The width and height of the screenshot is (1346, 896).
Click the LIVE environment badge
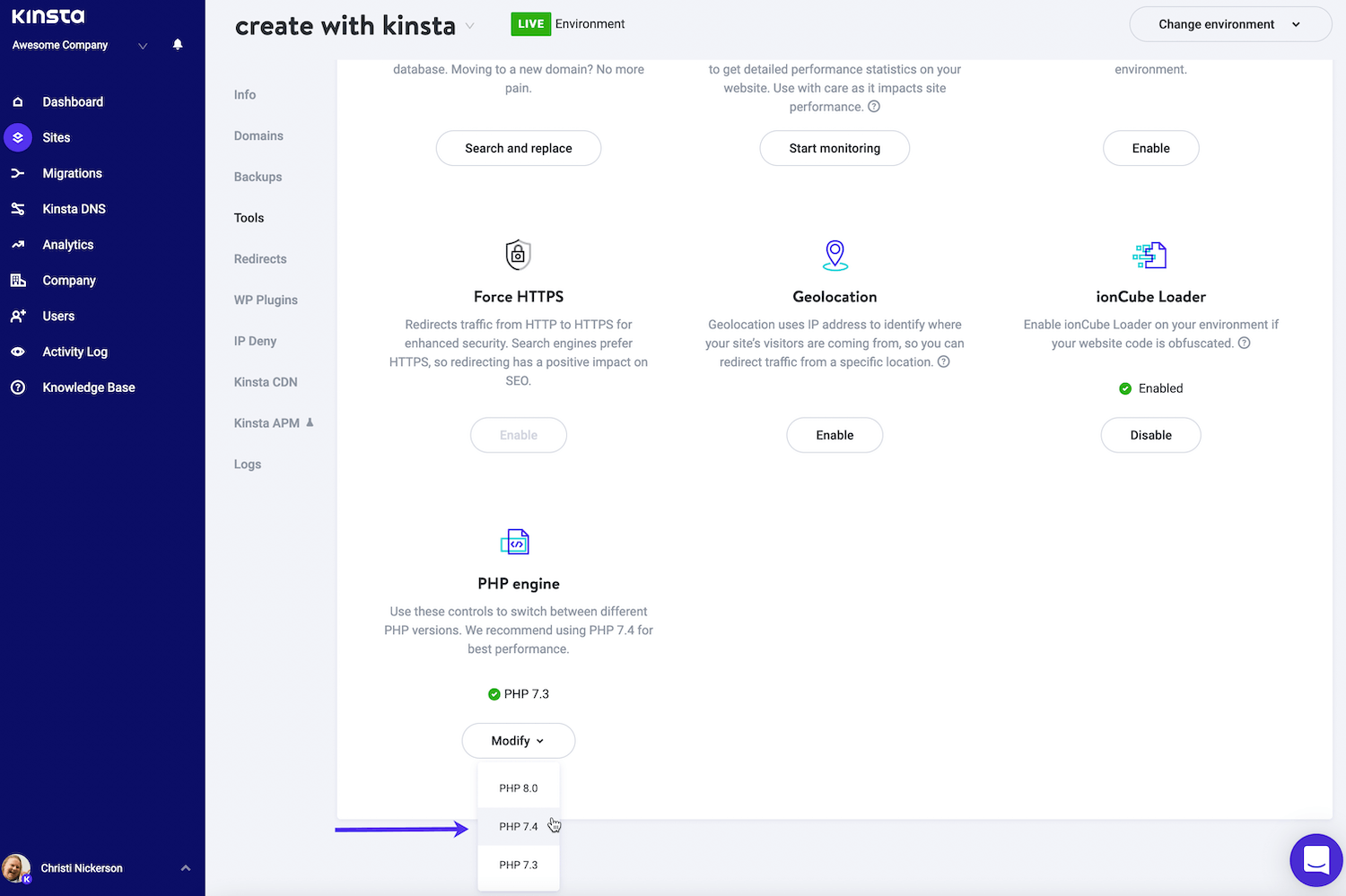[x=530, y=24]
